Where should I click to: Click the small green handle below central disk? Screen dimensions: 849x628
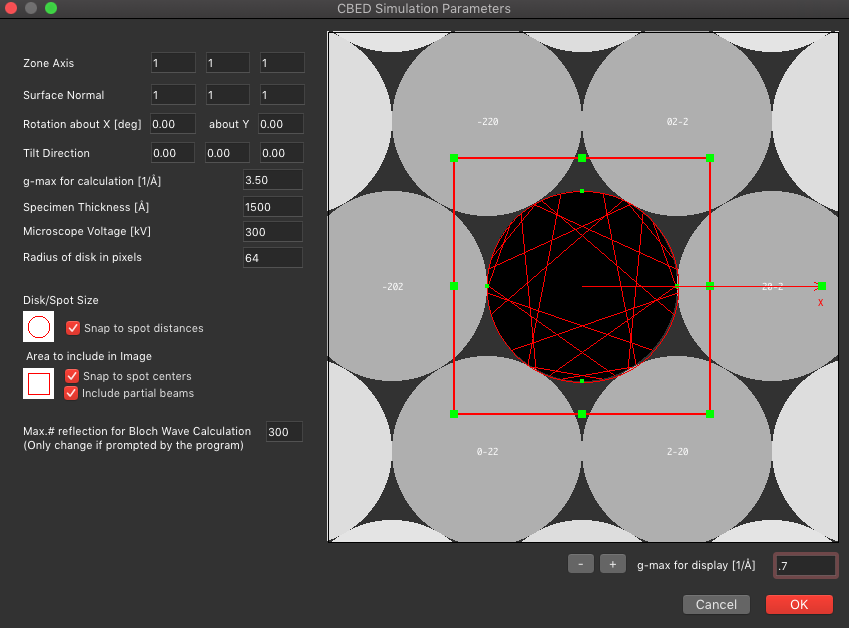point(582,381)
